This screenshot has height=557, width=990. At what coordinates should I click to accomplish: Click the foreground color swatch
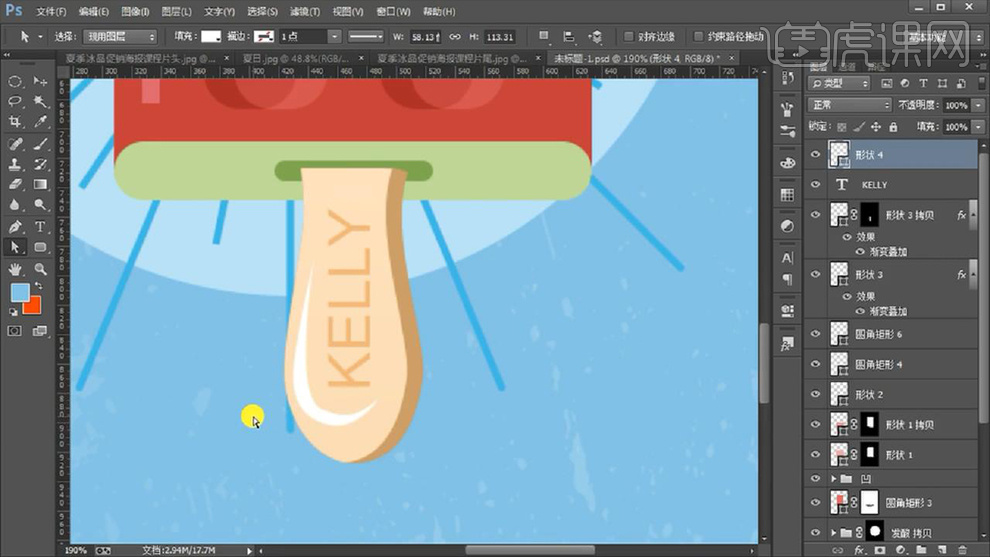click(19, 292)
